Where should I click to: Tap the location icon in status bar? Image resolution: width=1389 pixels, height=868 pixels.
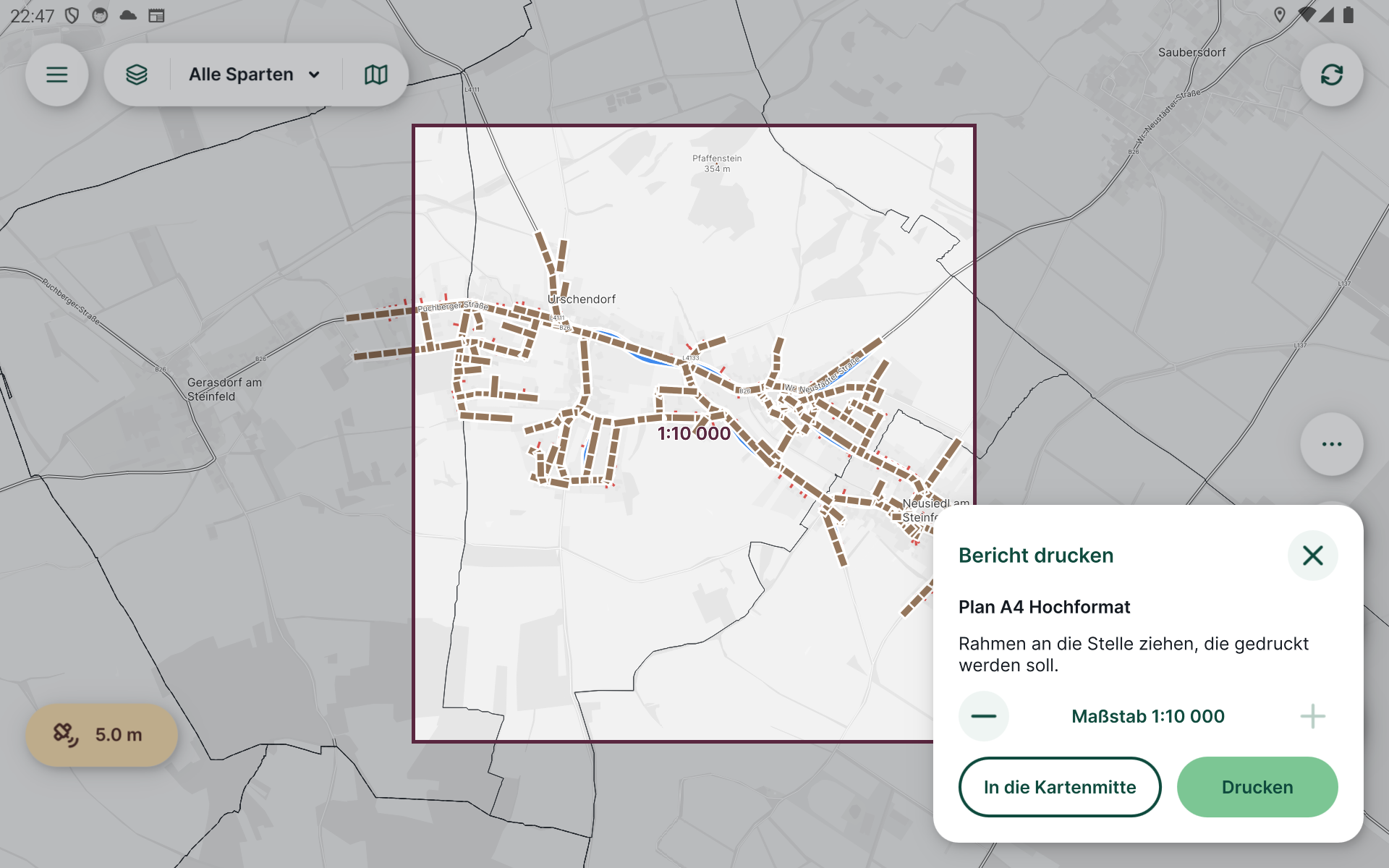(1280, 15)
